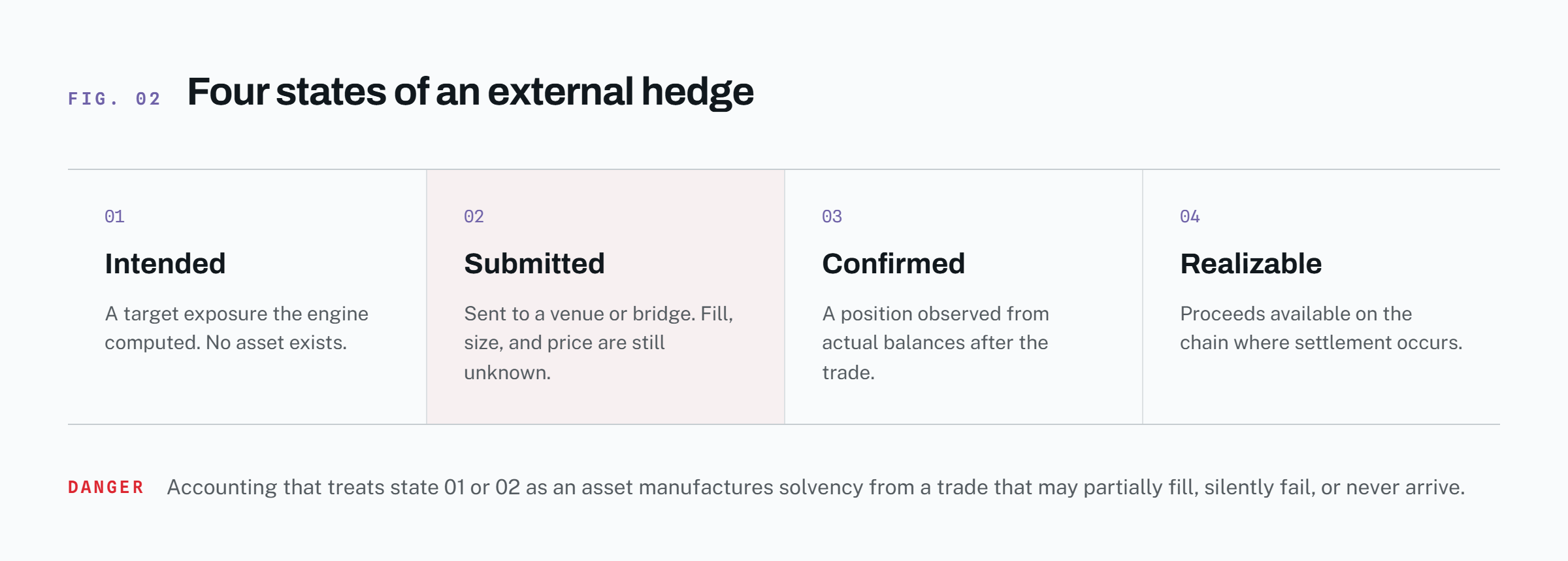Click the red DANGER label

click(106, 487)
